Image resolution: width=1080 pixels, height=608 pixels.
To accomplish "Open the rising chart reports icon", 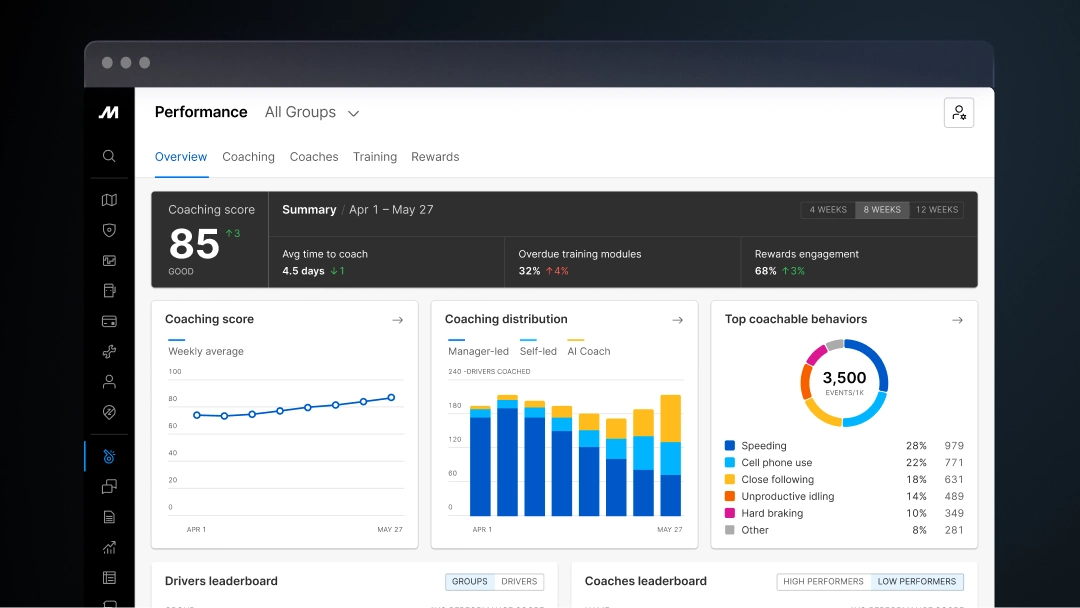I will [x=109, y=547].
